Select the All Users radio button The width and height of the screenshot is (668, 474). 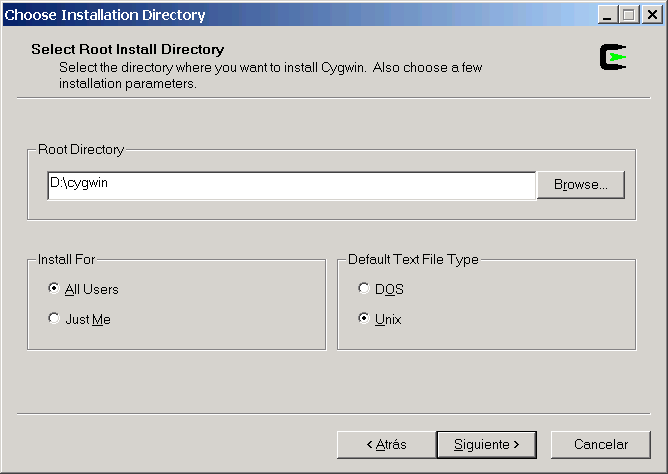[x=54, y=288]
